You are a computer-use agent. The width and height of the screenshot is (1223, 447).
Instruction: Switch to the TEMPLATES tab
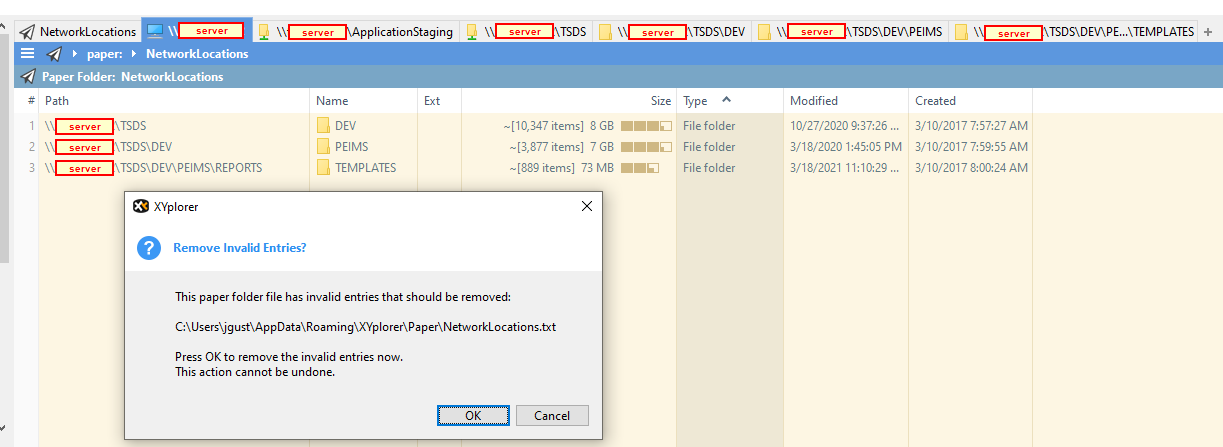coord(1074,31)
